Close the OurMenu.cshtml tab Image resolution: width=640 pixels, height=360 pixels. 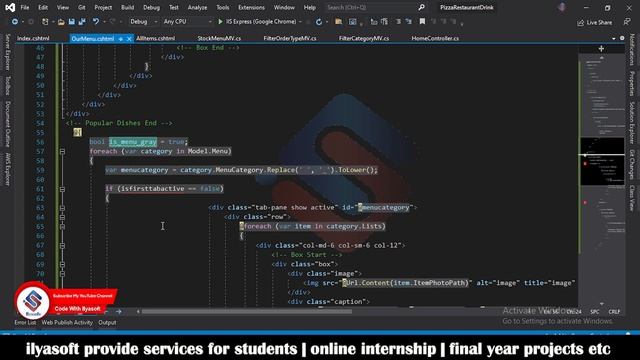pos(129,39)
